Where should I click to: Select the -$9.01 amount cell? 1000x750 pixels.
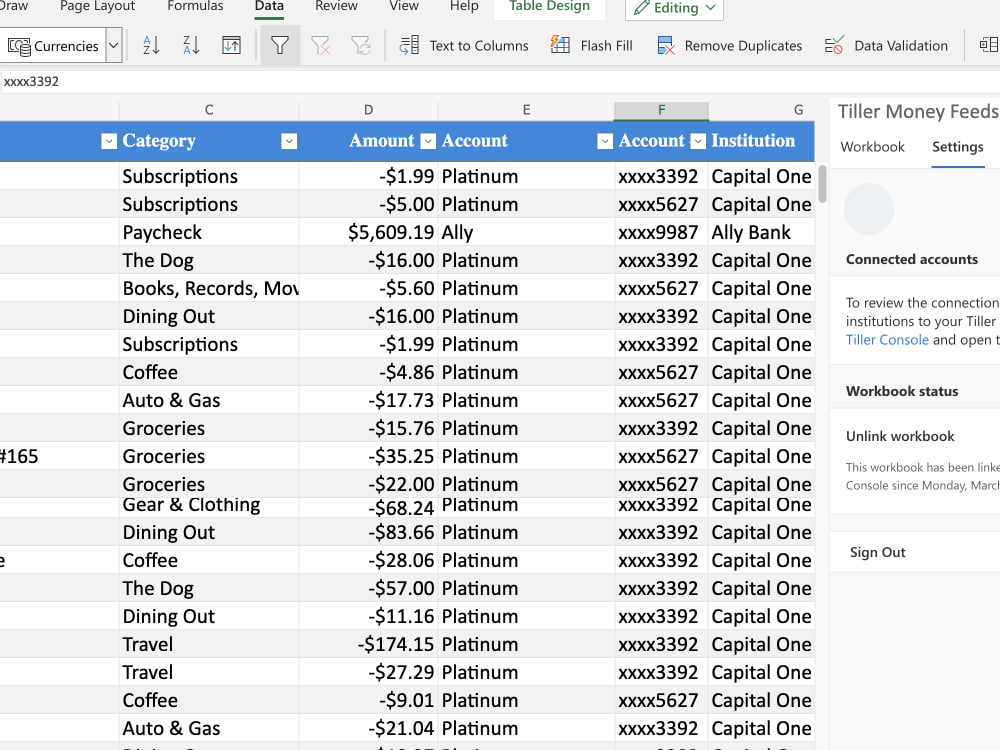(368, 700)
